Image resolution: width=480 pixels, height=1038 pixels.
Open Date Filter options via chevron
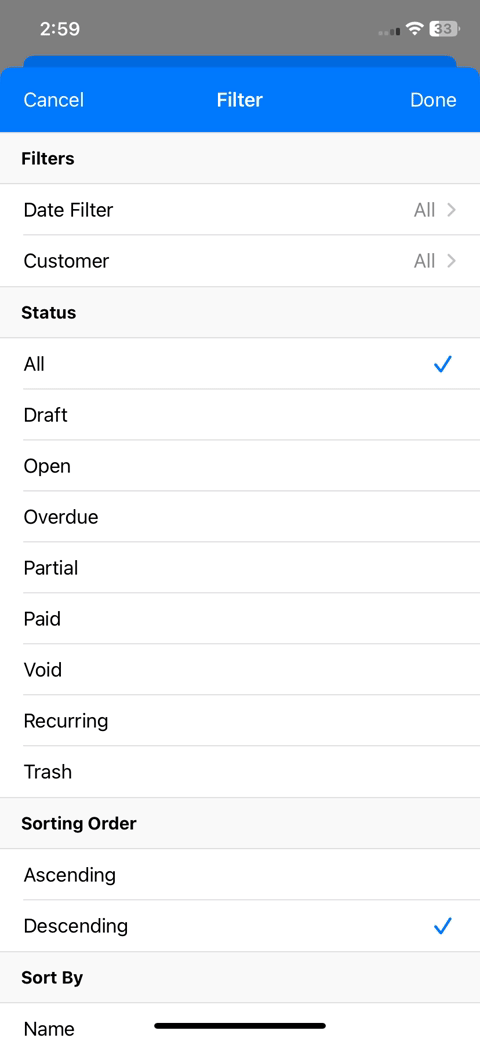pyautogui.click(x=452, y=210)
